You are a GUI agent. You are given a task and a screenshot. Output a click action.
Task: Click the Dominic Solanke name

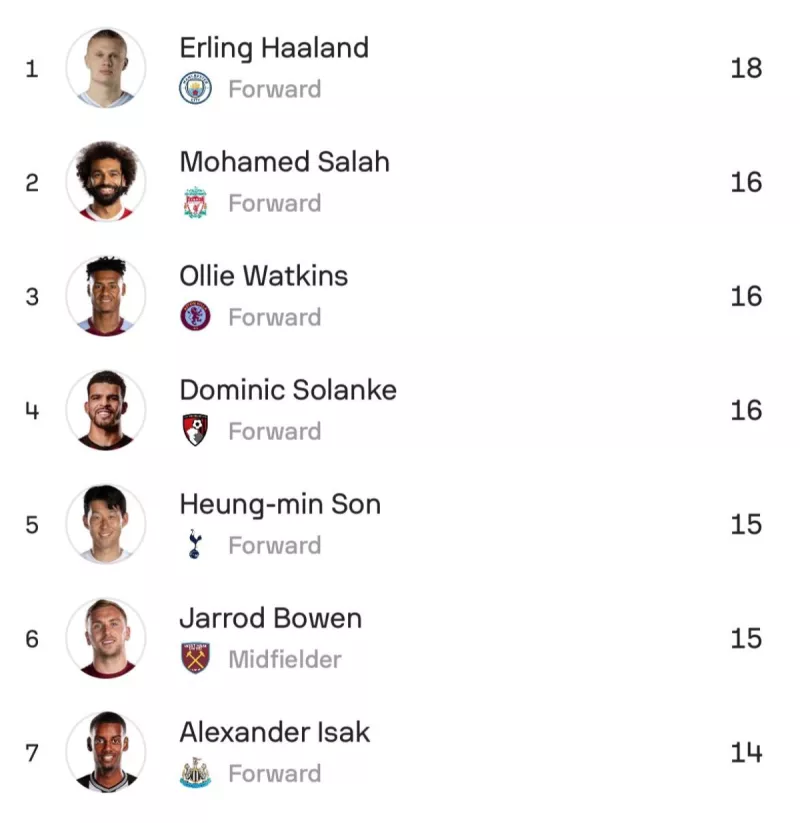(288, 390)
